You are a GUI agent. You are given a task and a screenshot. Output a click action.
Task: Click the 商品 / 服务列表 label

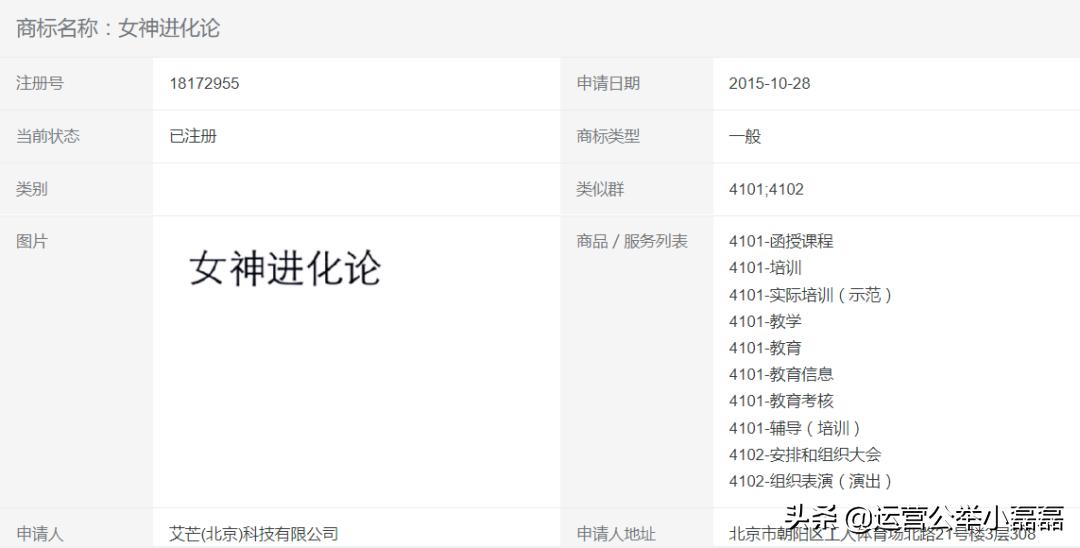pos(632,242)
